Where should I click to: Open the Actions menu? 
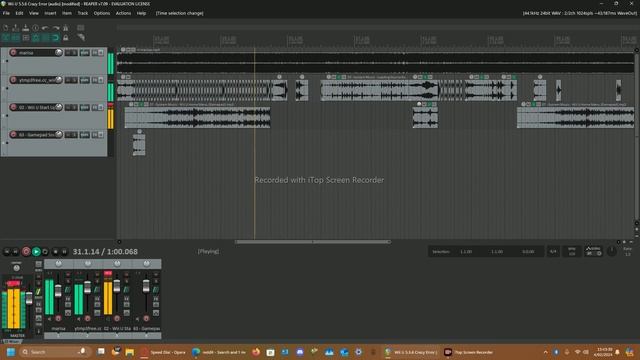pyautogui.click(x=123, y=13)
